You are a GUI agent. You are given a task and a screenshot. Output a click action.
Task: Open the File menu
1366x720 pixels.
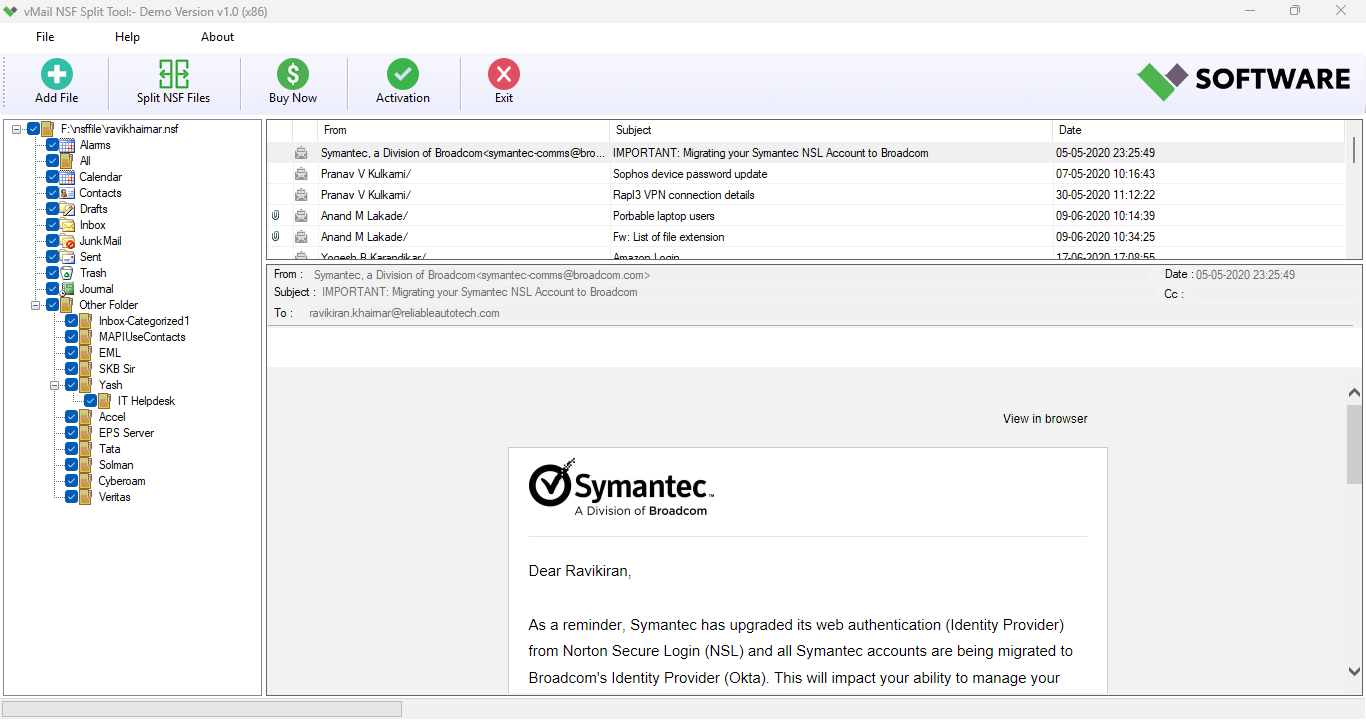(x=45, y=37)
